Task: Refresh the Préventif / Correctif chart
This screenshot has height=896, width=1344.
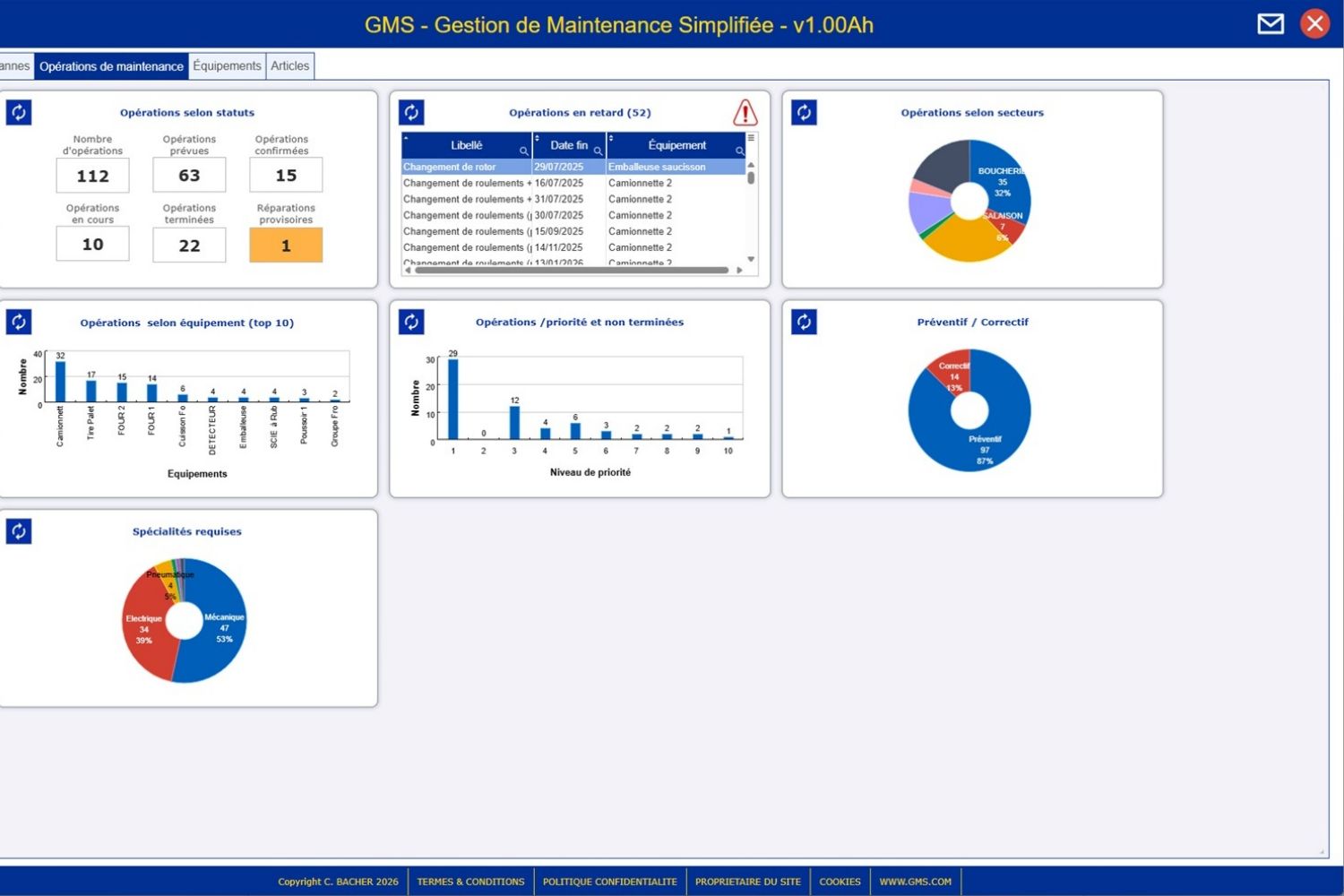Action: (804, 323)
